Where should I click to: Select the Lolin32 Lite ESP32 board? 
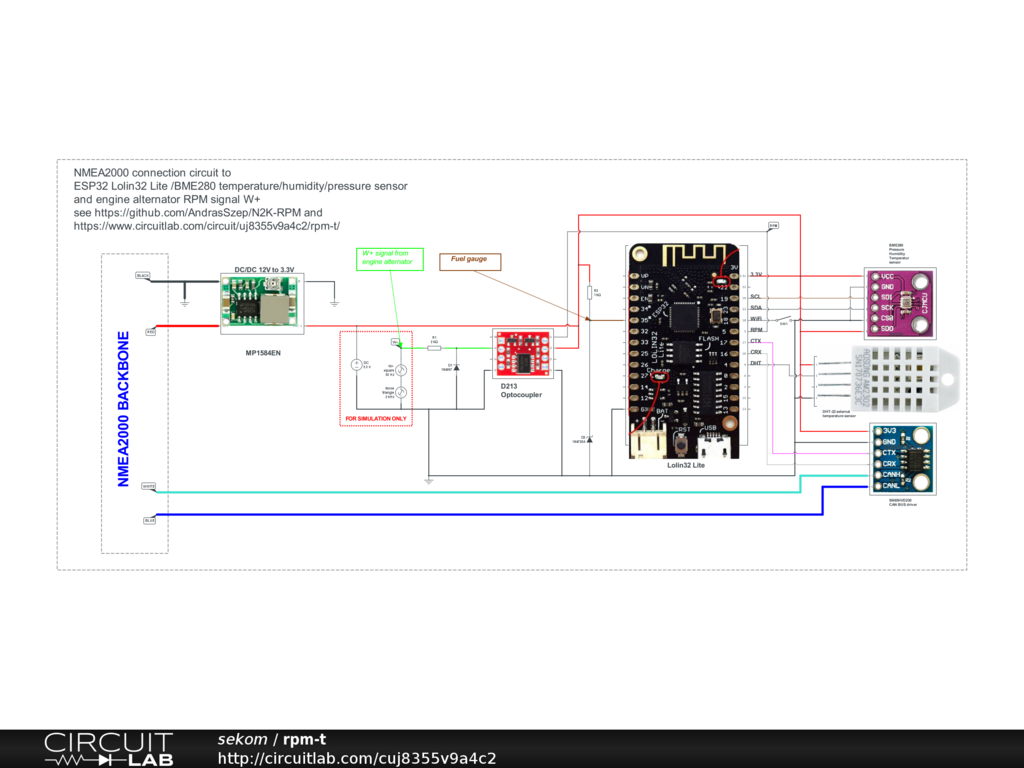click(x=686, y=352)
